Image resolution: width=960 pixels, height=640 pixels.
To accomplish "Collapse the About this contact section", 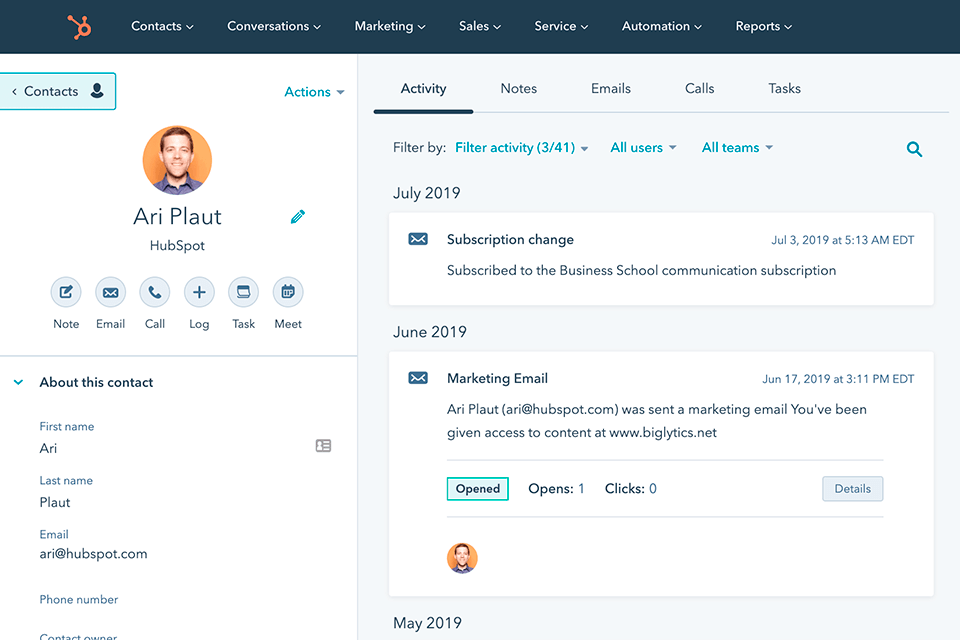I will coord(18,382).
